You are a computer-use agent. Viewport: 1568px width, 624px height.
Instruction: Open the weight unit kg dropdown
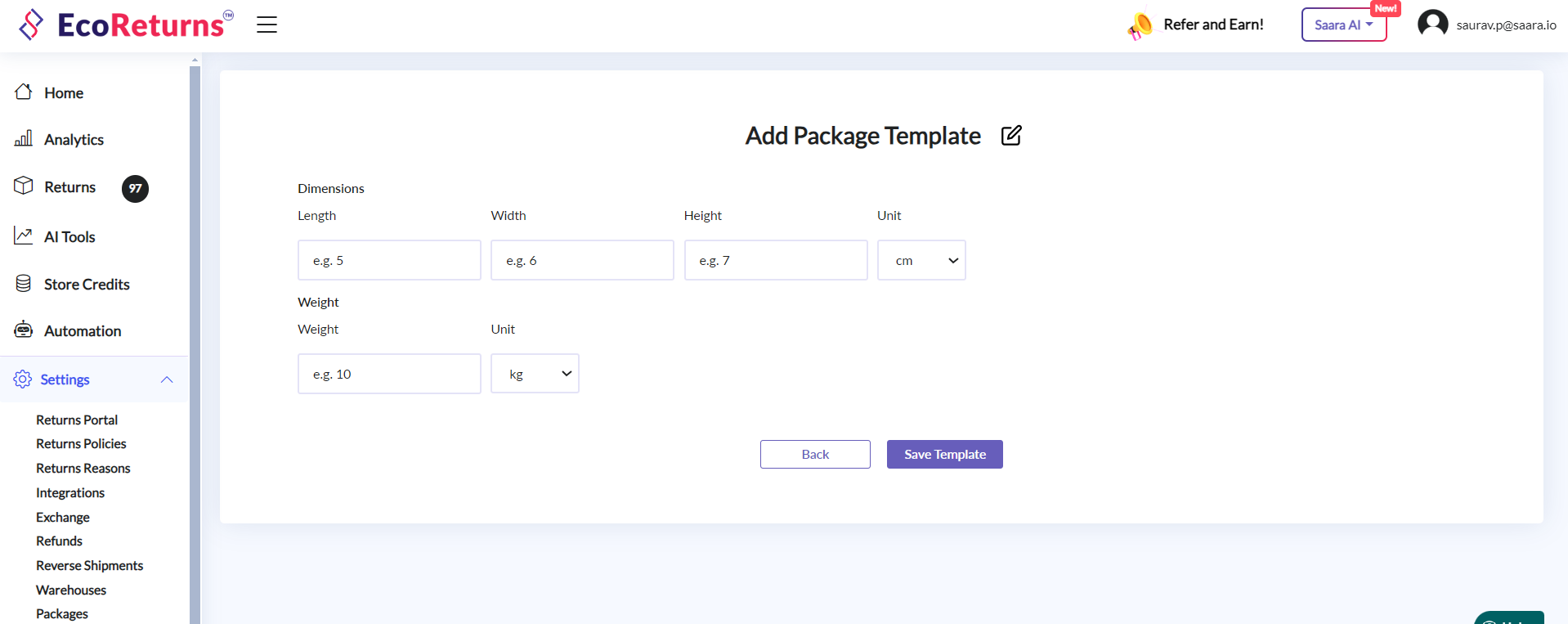[535, 374]
